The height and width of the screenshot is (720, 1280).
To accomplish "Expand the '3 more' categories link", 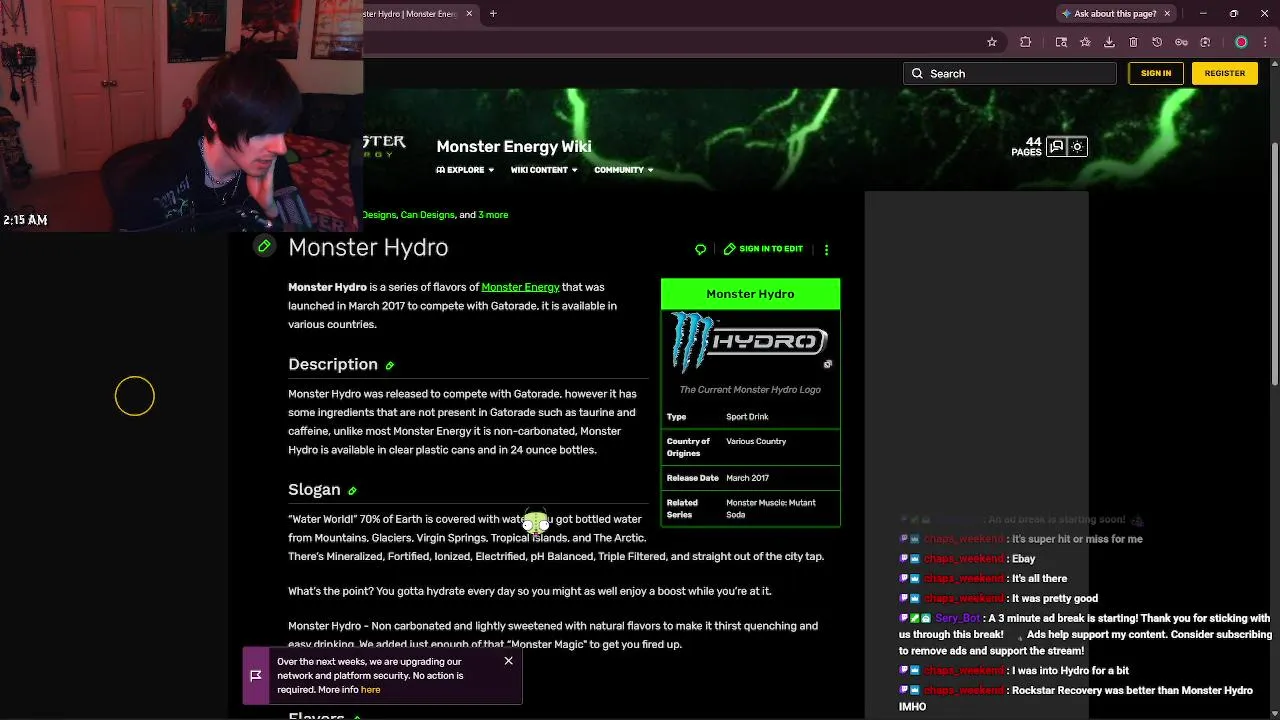I will pyautogui.click(x=493, y=215).
